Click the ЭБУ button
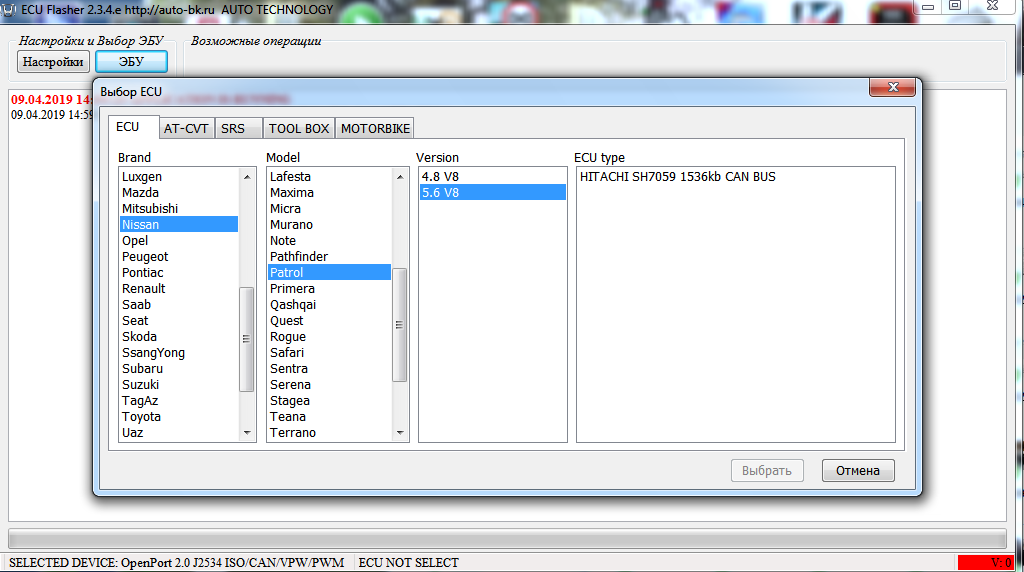 click(x=131, y=62)
